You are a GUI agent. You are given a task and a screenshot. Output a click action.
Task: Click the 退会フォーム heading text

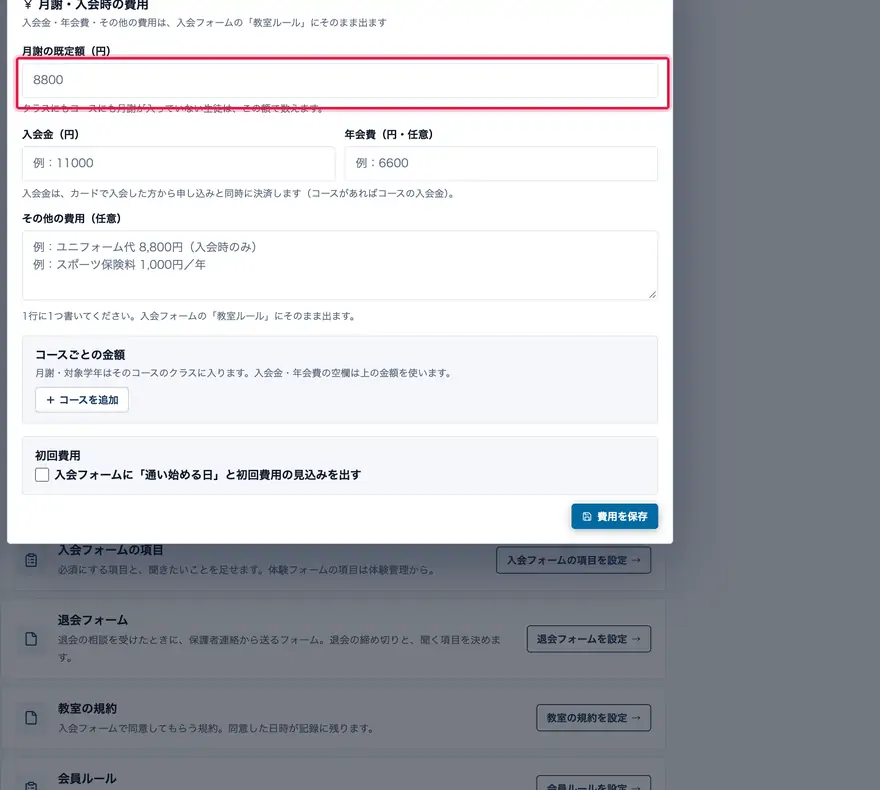tap(93, 620)
